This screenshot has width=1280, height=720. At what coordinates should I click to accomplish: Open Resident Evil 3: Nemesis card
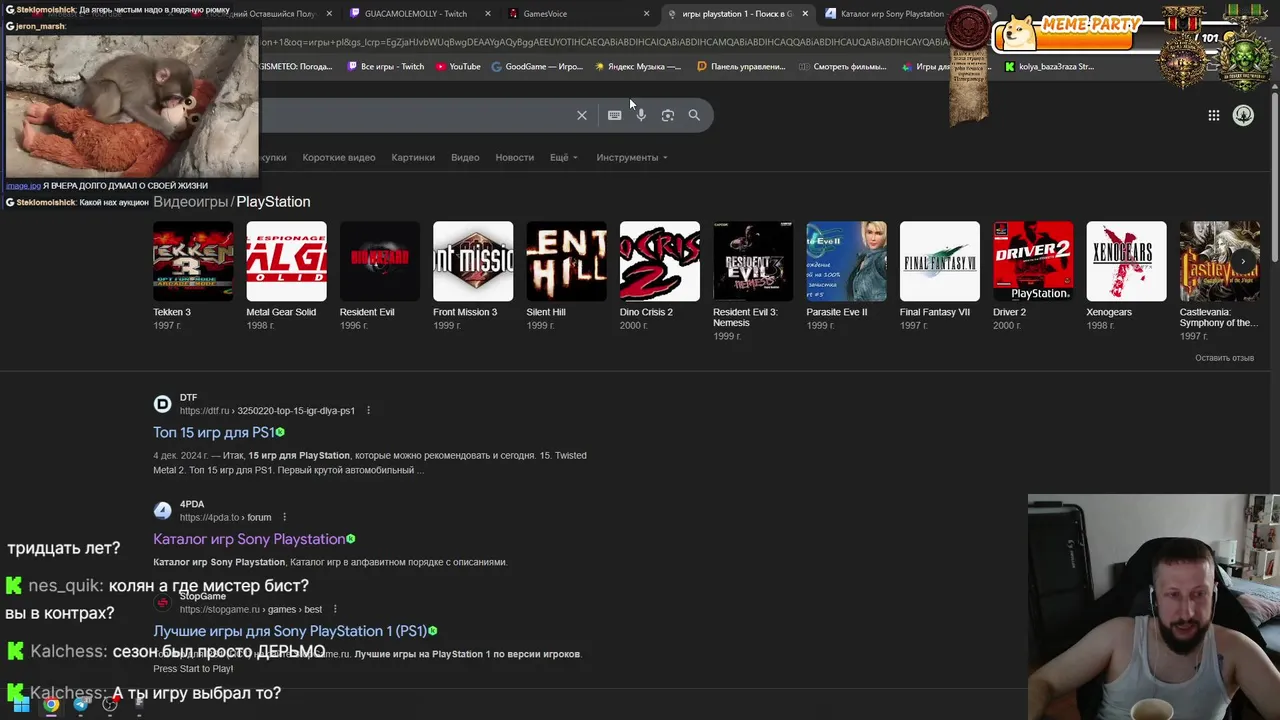(x=753, y=281)
